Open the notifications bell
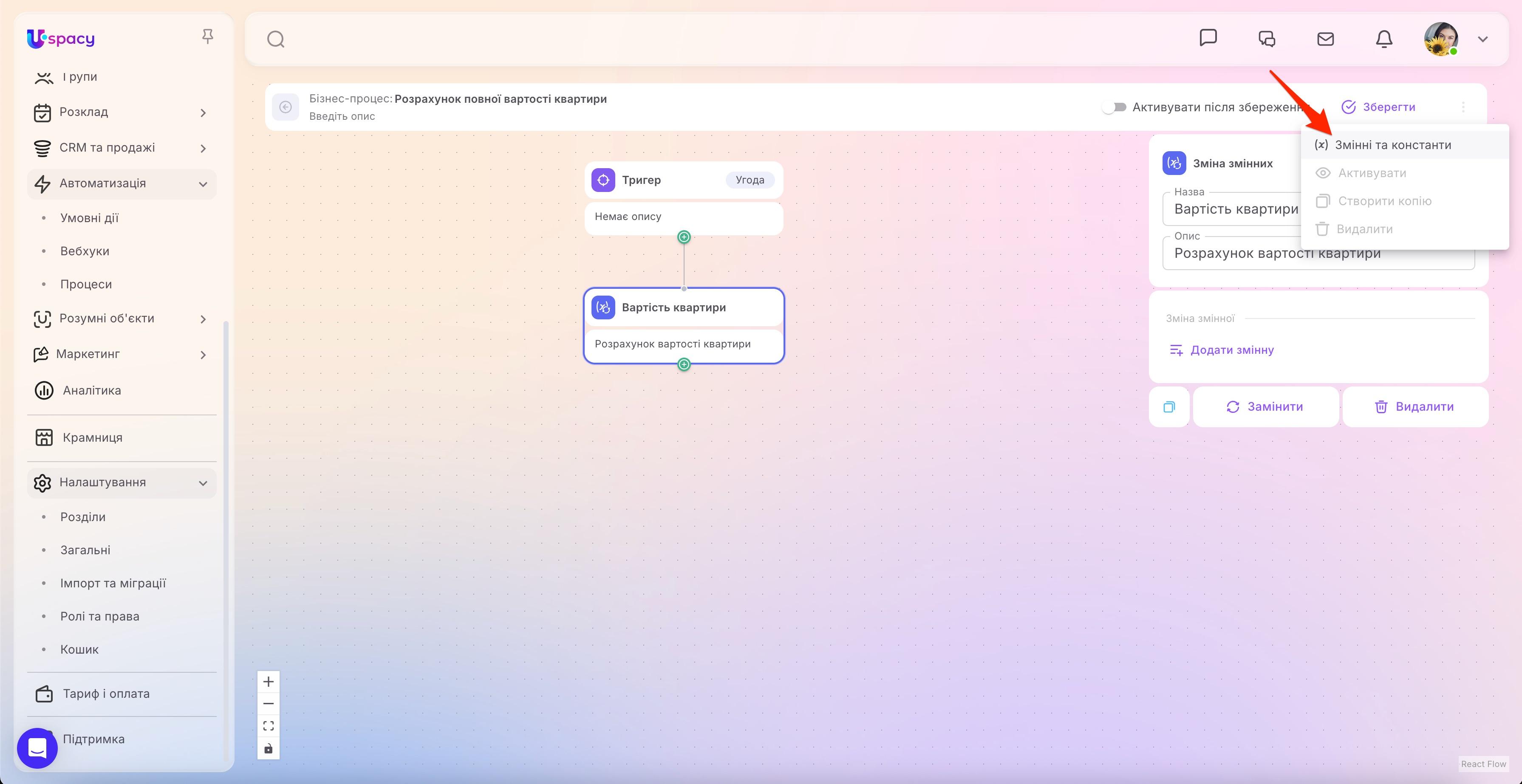The image size is (1522, 784). [1384, 39]
